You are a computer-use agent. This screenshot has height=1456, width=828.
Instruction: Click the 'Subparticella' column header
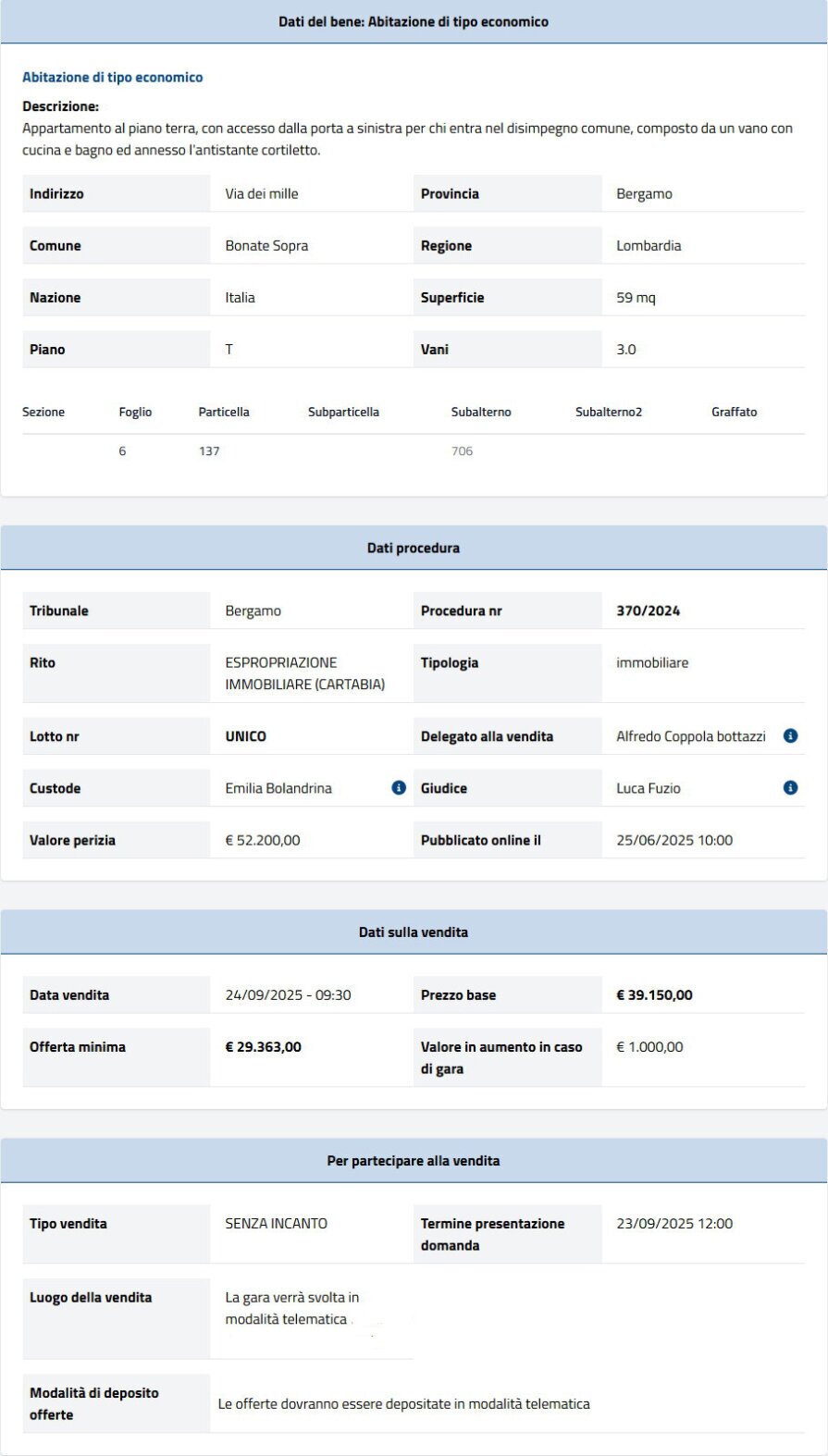343,413
